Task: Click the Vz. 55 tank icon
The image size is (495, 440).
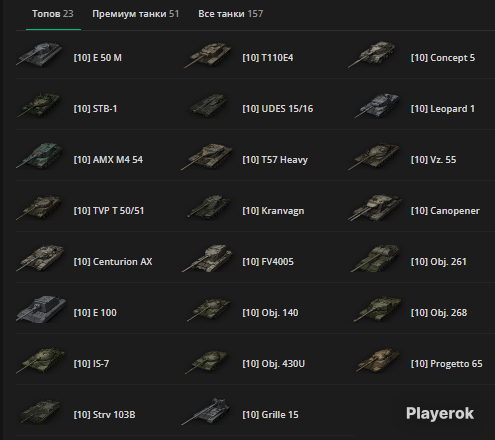Action: 374,156
